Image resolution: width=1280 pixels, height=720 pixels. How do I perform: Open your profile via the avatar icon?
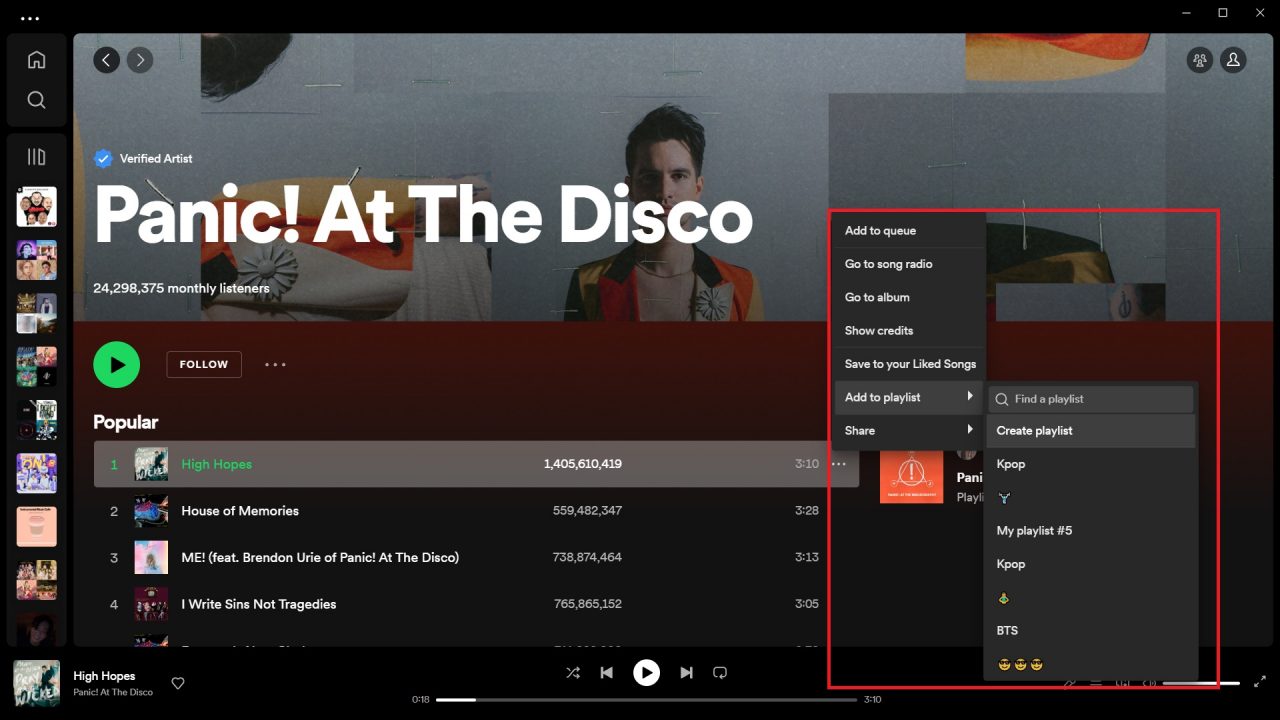point(1233,60)
